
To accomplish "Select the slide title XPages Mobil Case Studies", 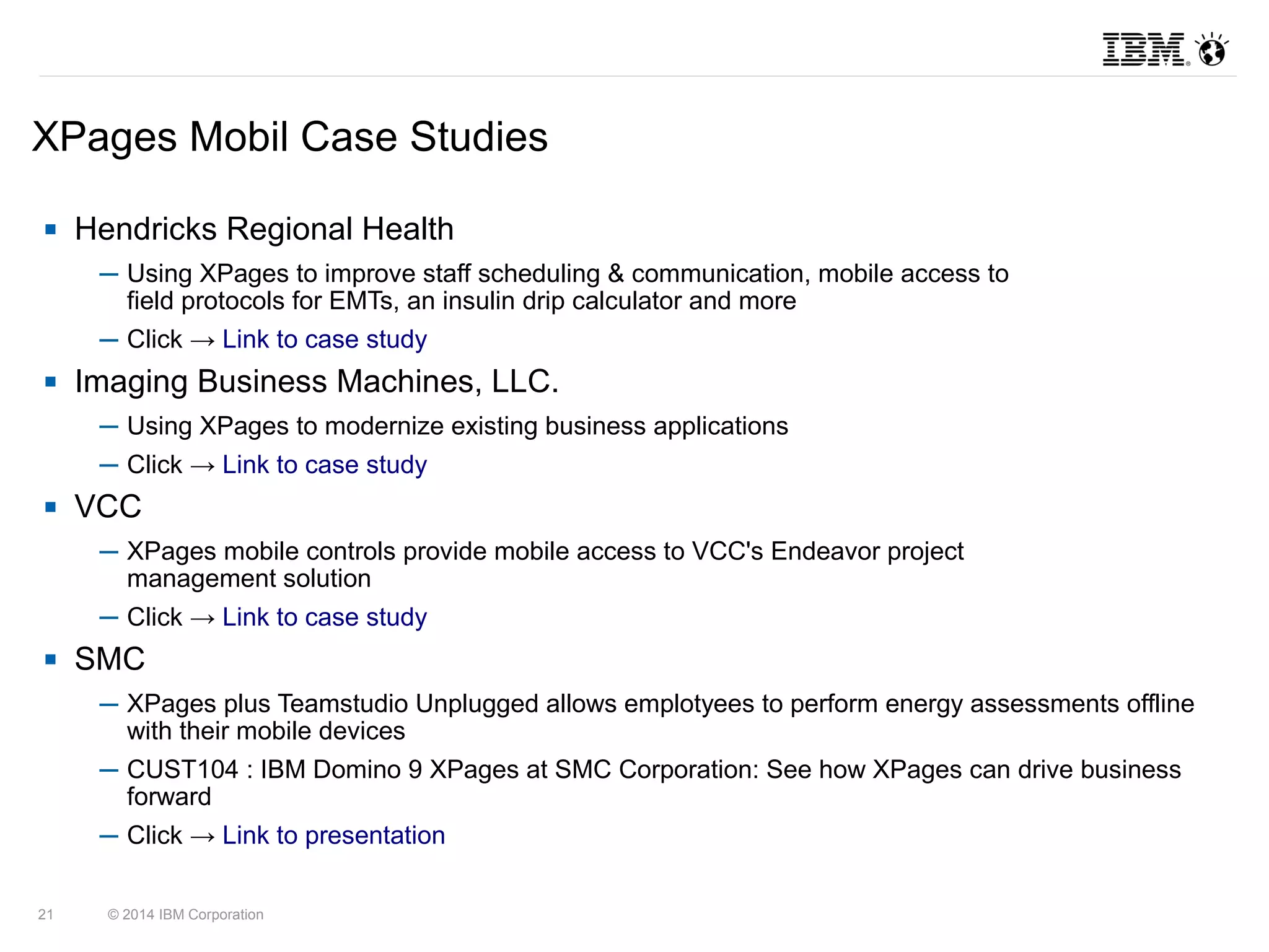I will coord(290,137).
